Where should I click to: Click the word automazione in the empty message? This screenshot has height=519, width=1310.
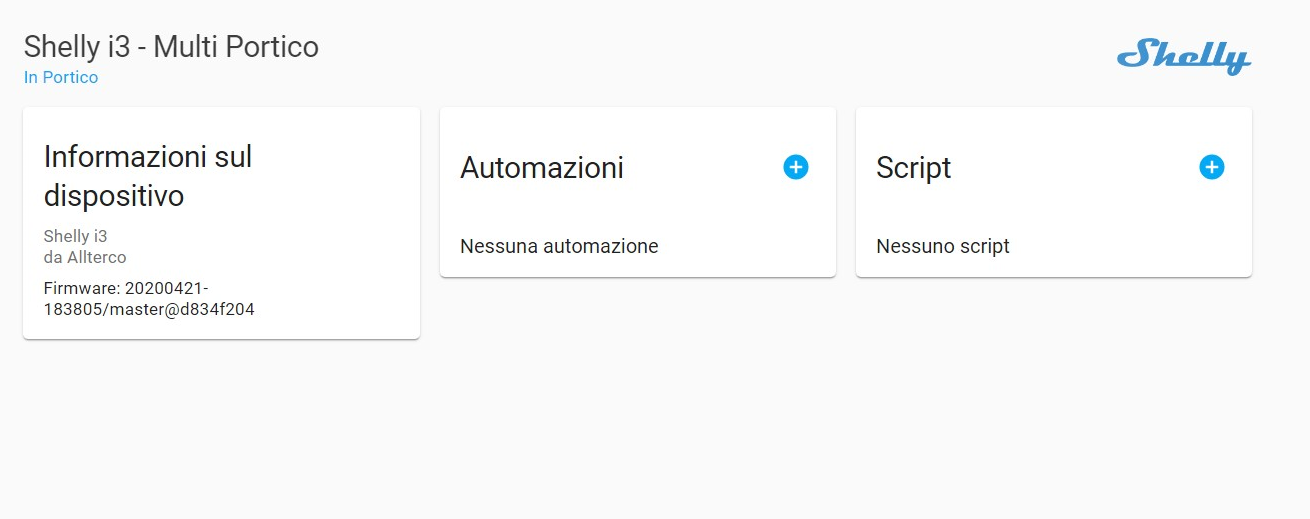601,246
